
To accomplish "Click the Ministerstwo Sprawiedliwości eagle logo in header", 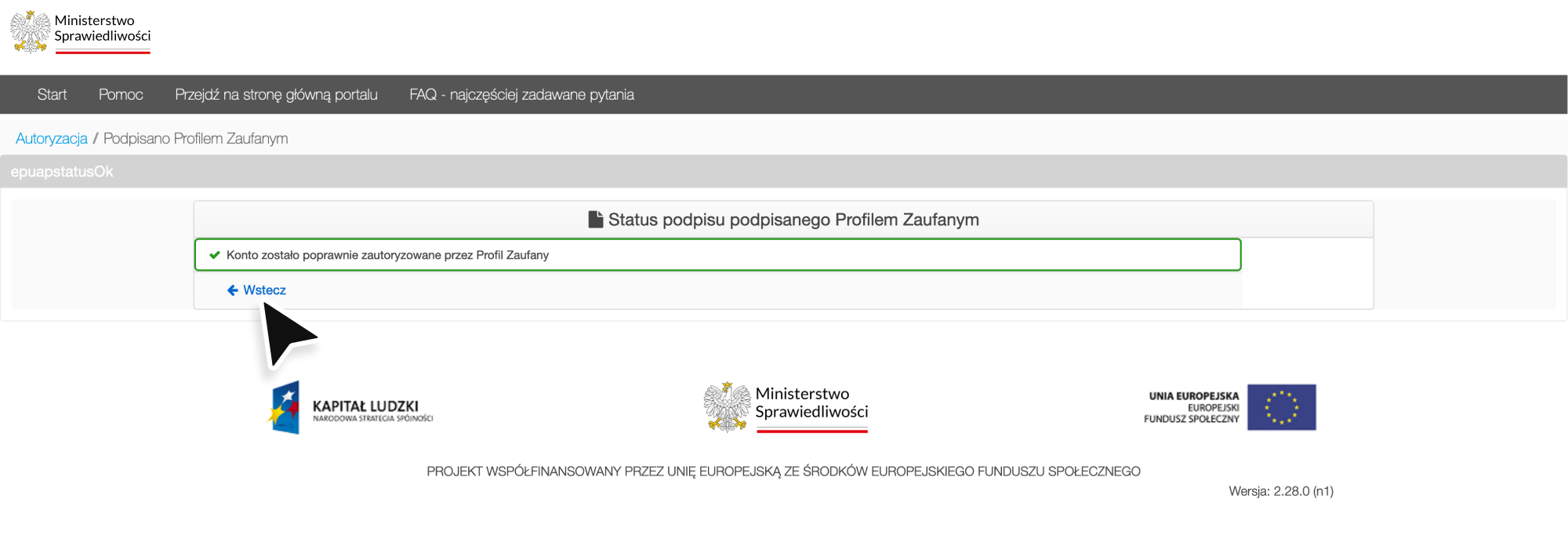I will click(30, 32).
